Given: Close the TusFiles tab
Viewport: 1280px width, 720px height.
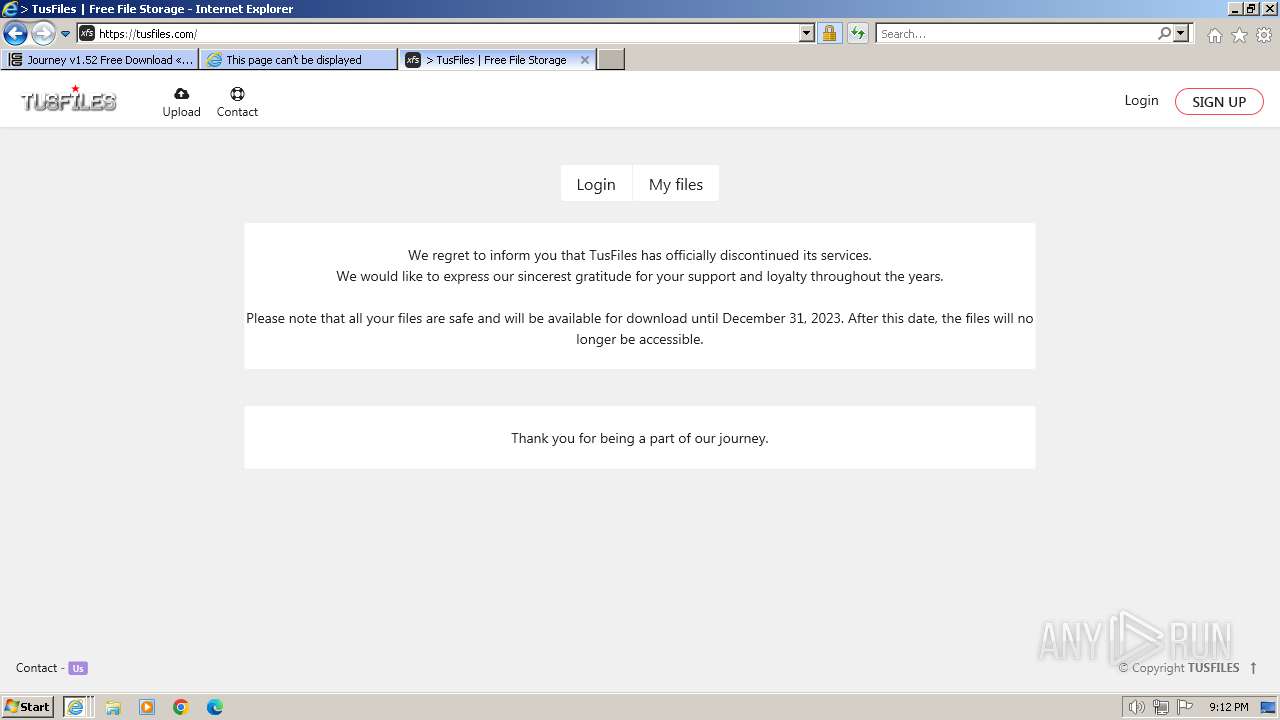Looking at the screenshot, I should click(585, 60).
